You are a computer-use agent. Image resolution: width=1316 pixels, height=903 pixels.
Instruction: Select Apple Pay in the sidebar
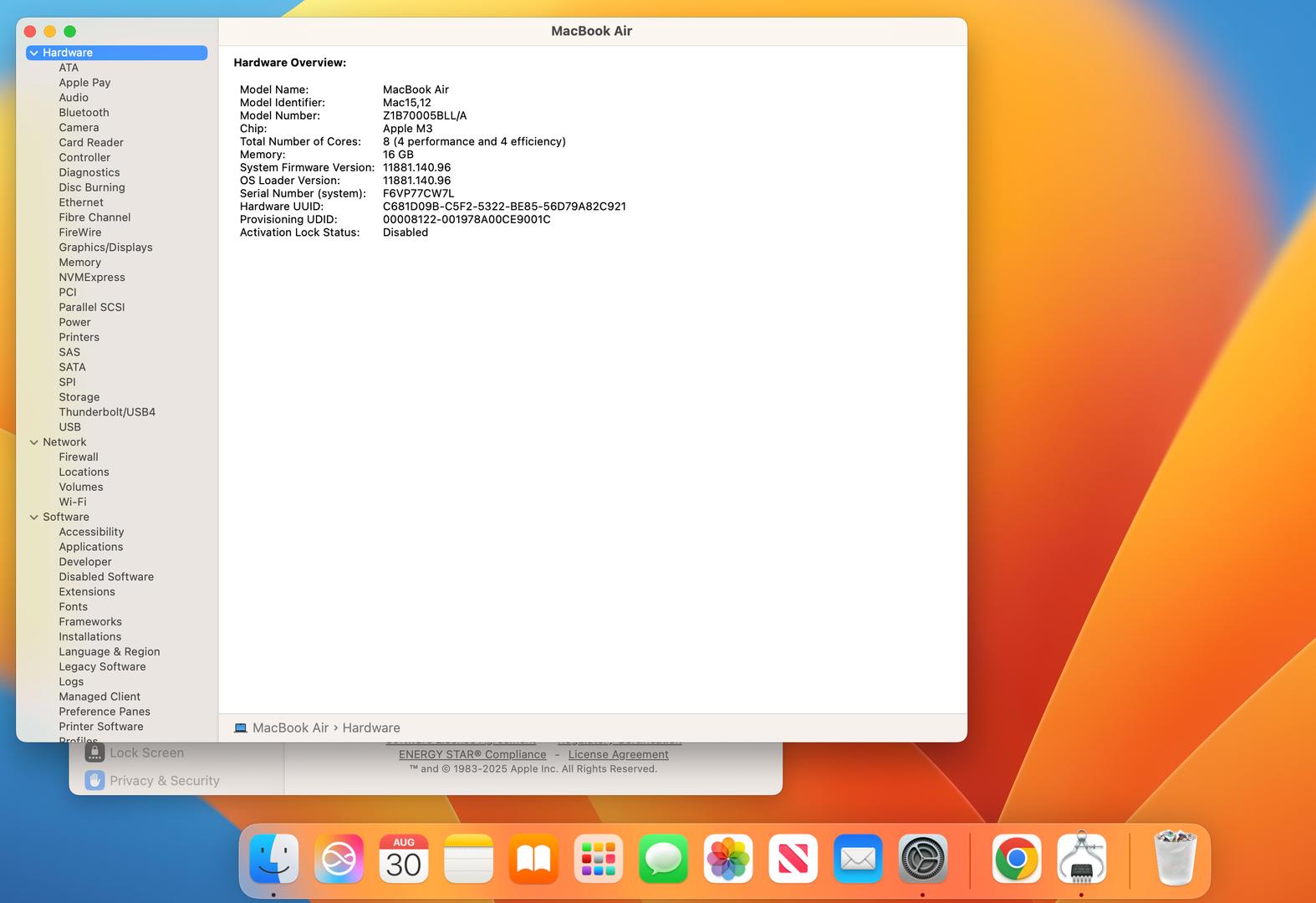[84, 83]
